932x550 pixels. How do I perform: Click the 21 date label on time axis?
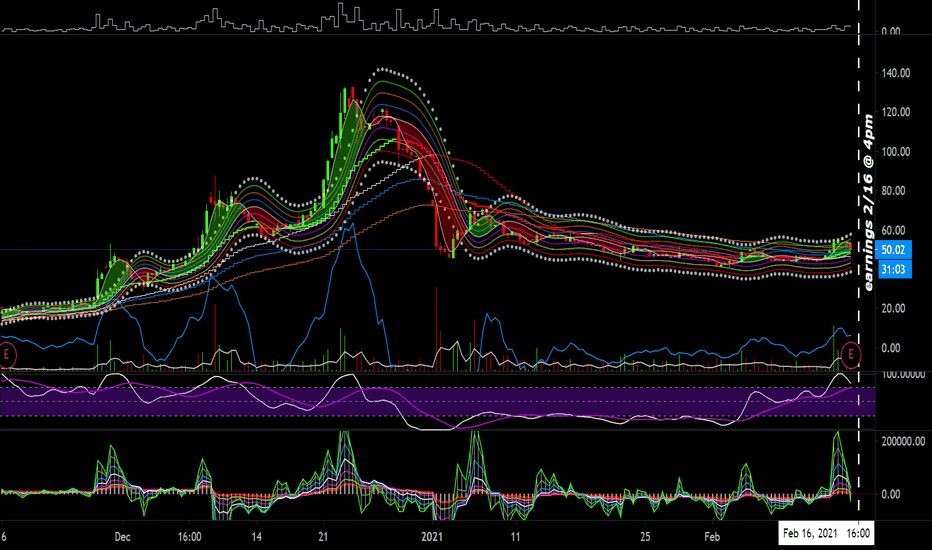click(323, 537)
